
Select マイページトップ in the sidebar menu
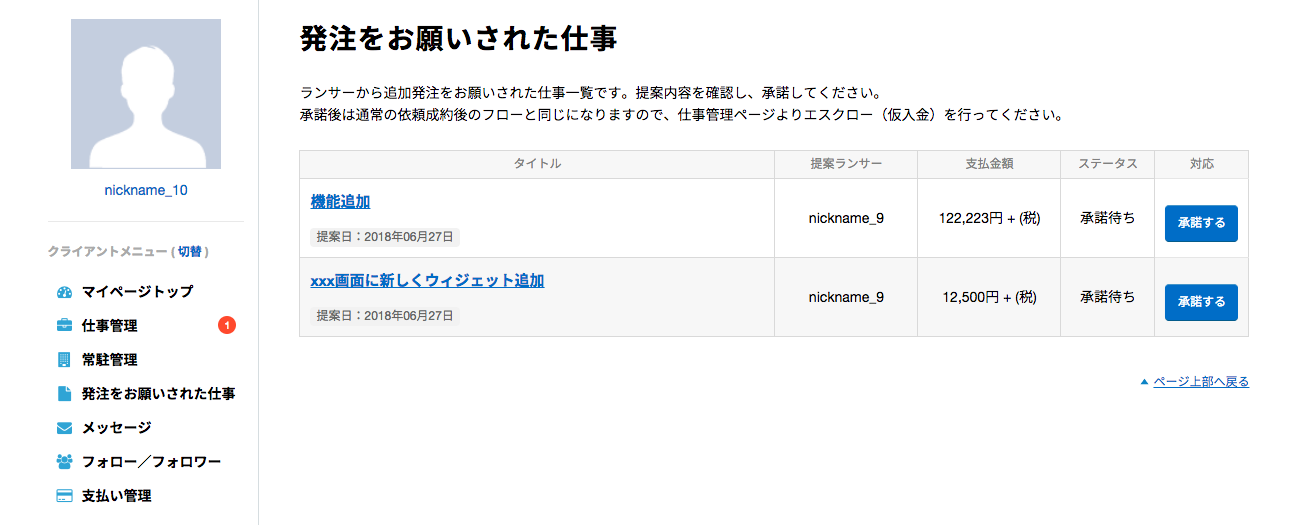click(x=138, y=292)
